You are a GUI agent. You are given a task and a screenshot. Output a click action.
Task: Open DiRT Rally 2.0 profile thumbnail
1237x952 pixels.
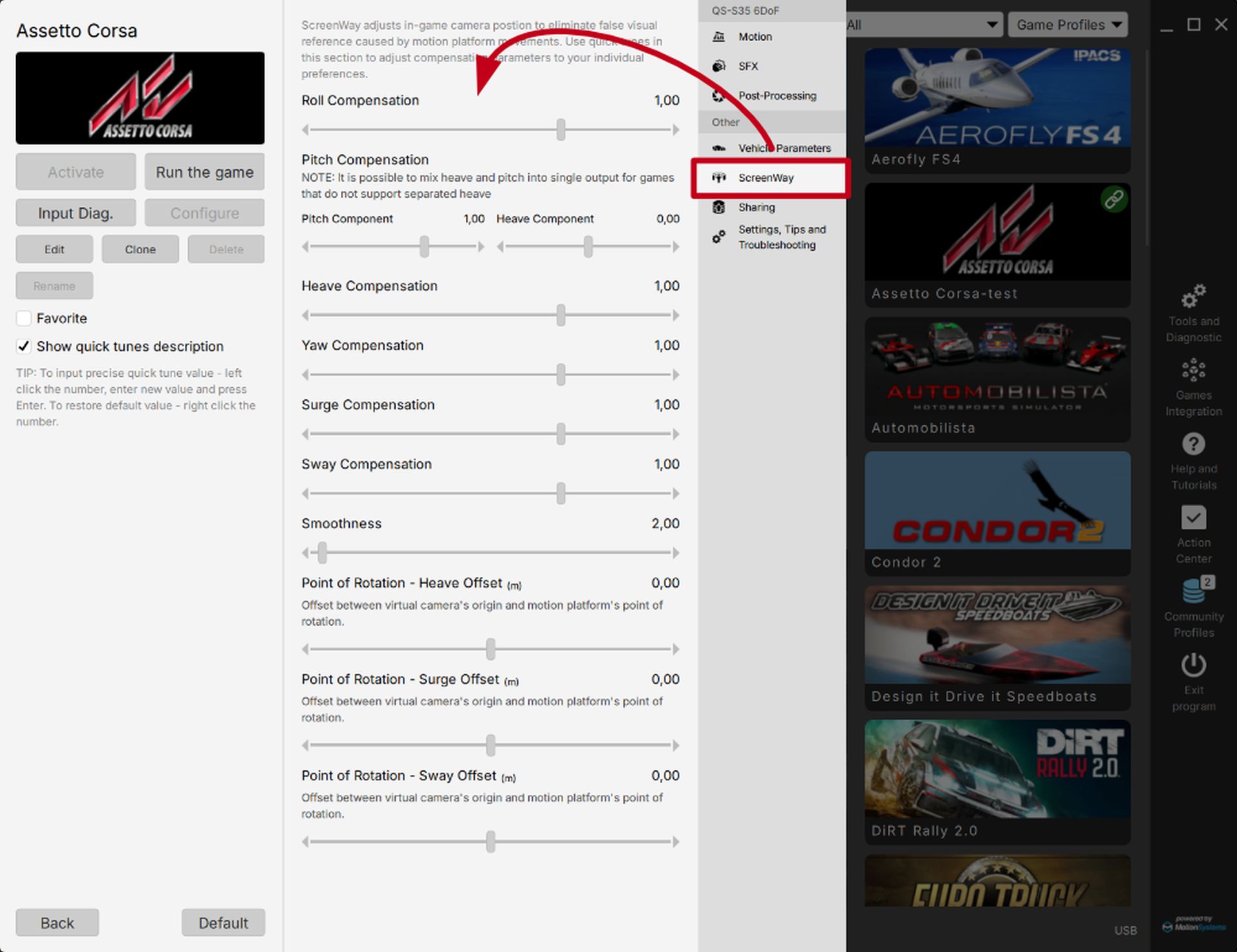click(x=997, y=769)
